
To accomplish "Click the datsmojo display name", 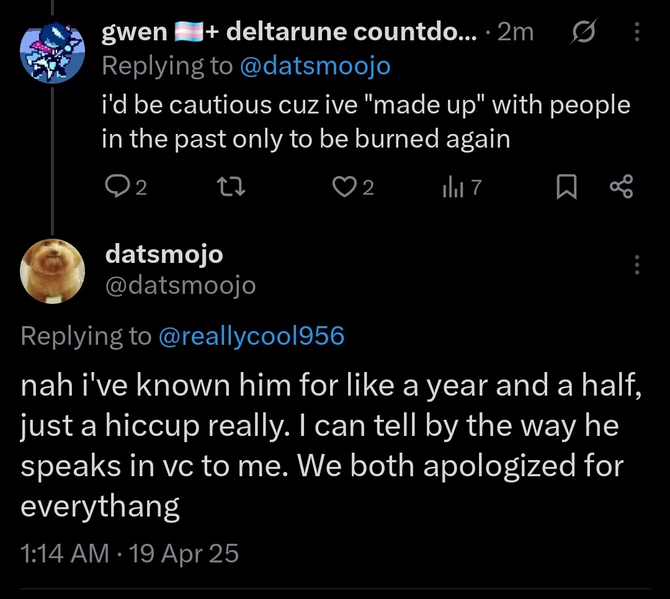I will [164, 254].
